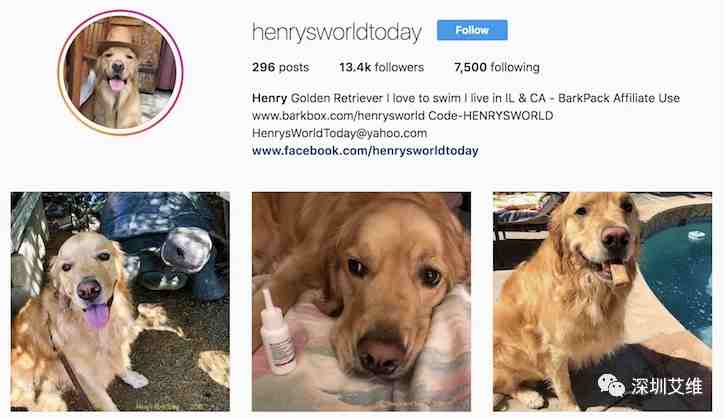View the 7,500 following list
727x419 pixels.
point(497,67)
